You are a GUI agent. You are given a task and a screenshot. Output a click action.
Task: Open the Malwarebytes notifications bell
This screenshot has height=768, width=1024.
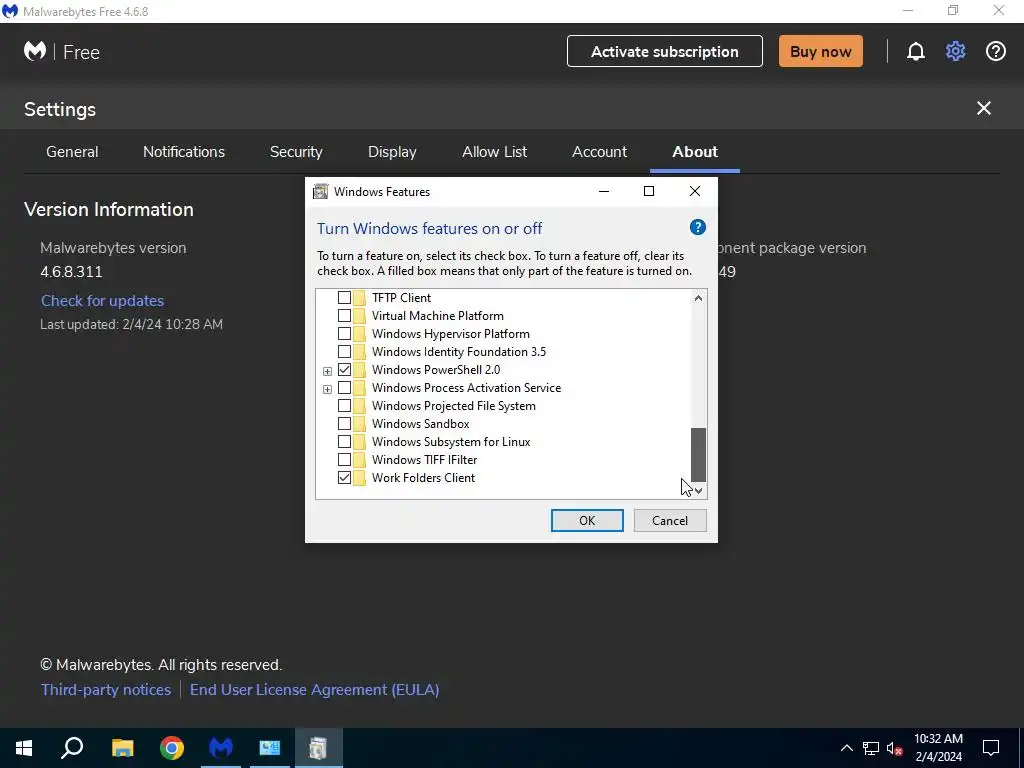[916, 52]
